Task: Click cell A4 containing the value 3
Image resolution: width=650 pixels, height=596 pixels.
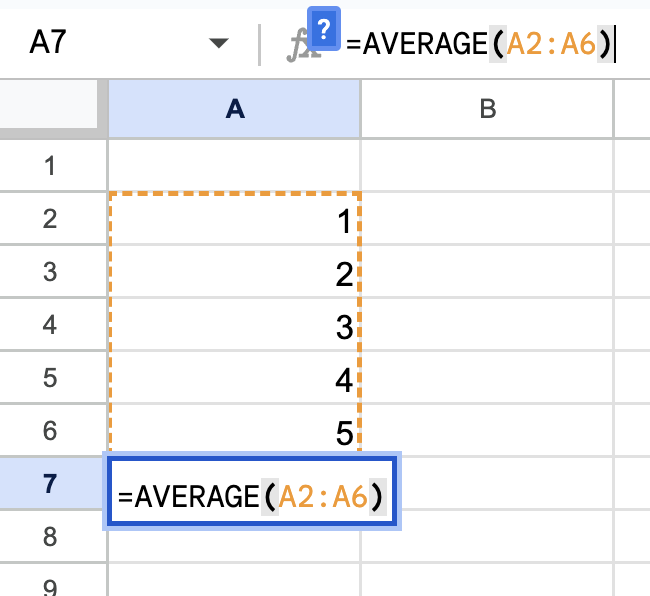Action: (x=234, y=326)
